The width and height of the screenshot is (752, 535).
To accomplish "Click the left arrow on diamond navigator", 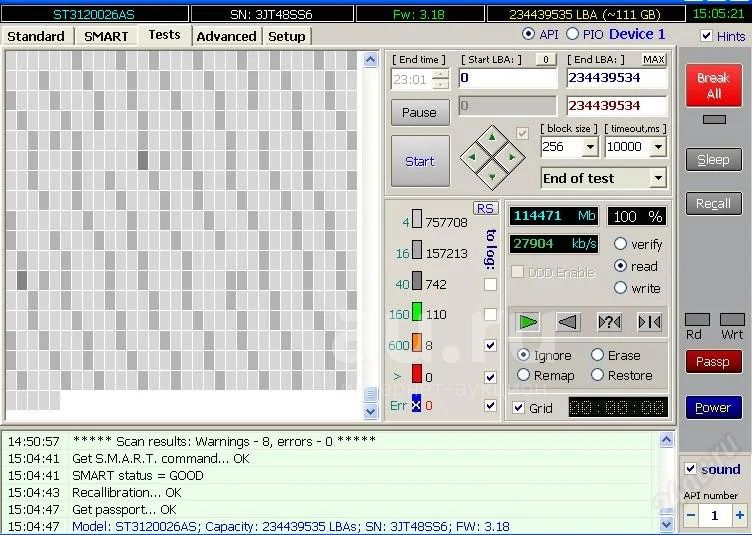I will click(x=472, y=157).
